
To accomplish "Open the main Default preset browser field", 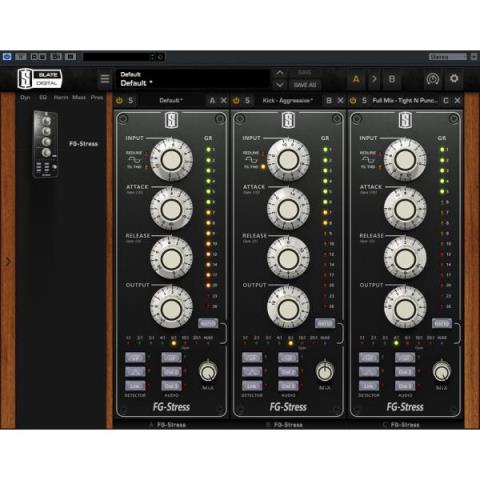I will tap(193, 79).
